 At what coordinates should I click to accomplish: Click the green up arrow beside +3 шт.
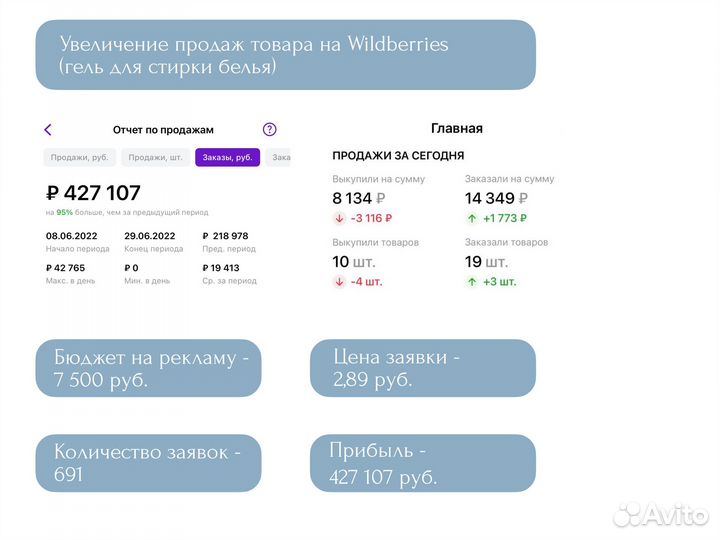pyautogui.click(x=472, y=282)
